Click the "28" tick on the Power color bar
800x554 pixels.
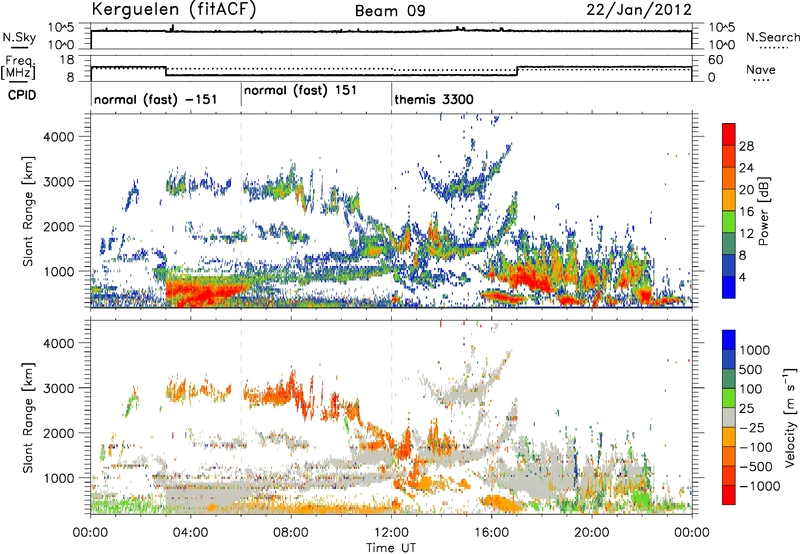(746, 146)
